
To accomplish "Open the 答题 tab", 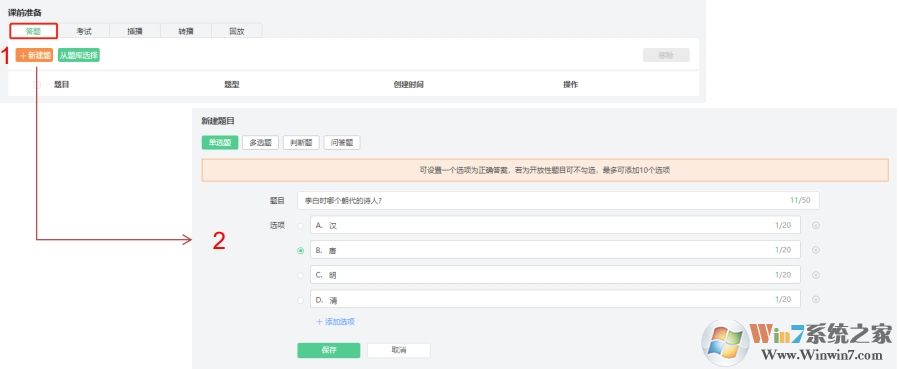I will (x=33, y=31).
